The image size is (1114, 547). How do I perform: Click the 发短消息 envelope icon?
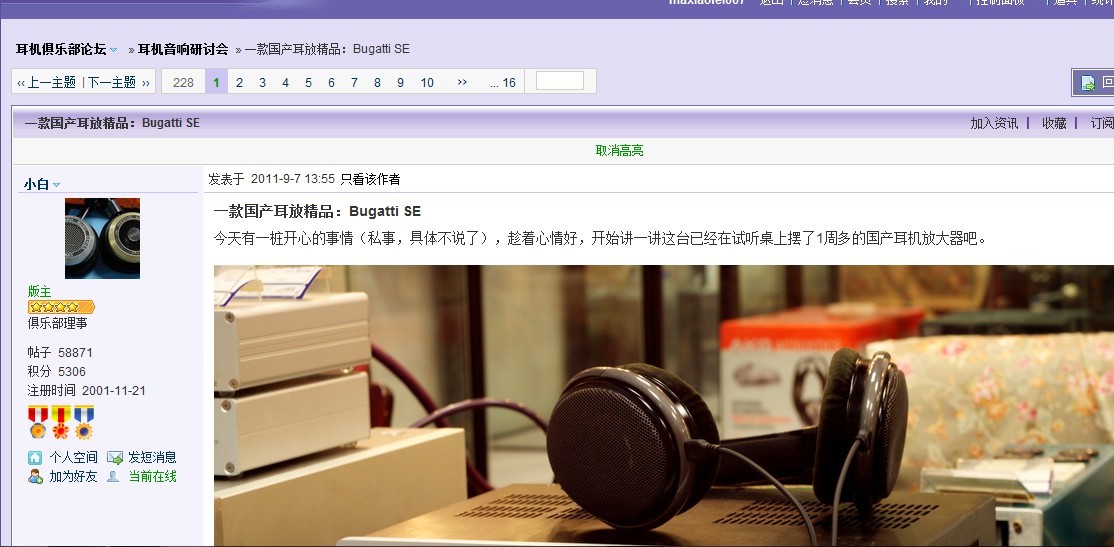click(114, 457)
